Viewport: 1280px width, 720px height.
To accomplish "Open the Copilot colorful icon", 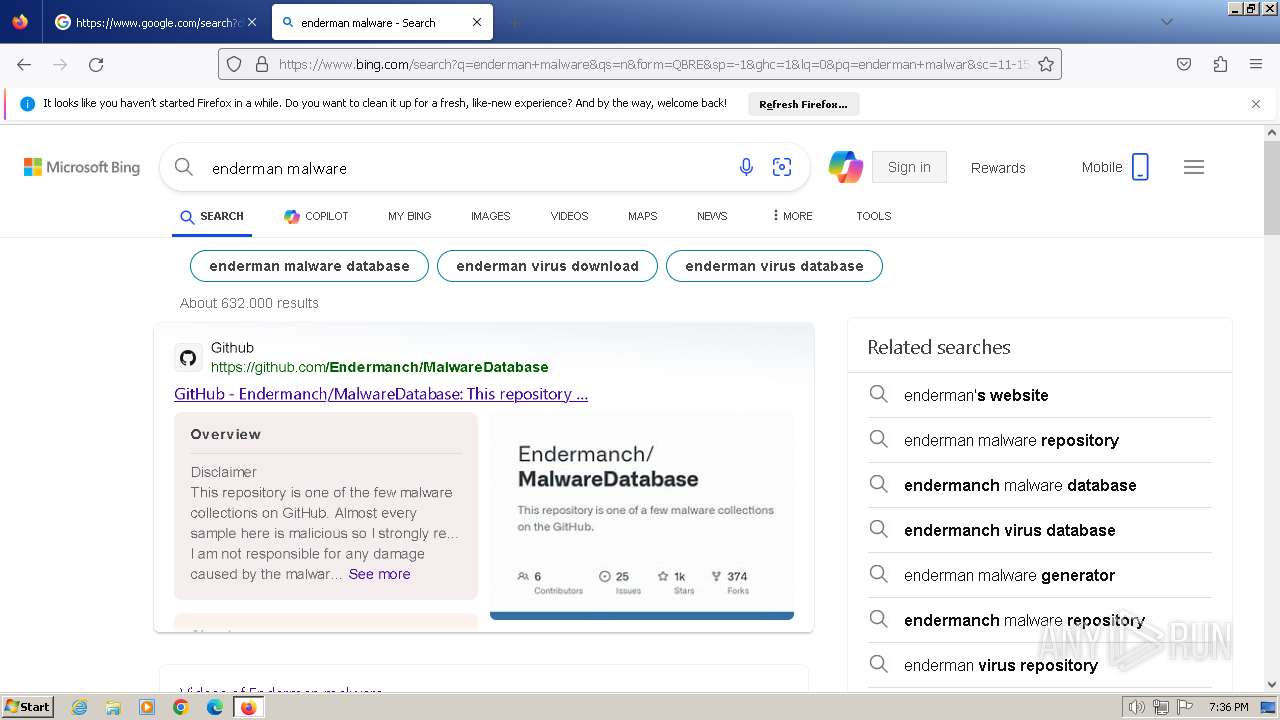I will coord(845,167).
